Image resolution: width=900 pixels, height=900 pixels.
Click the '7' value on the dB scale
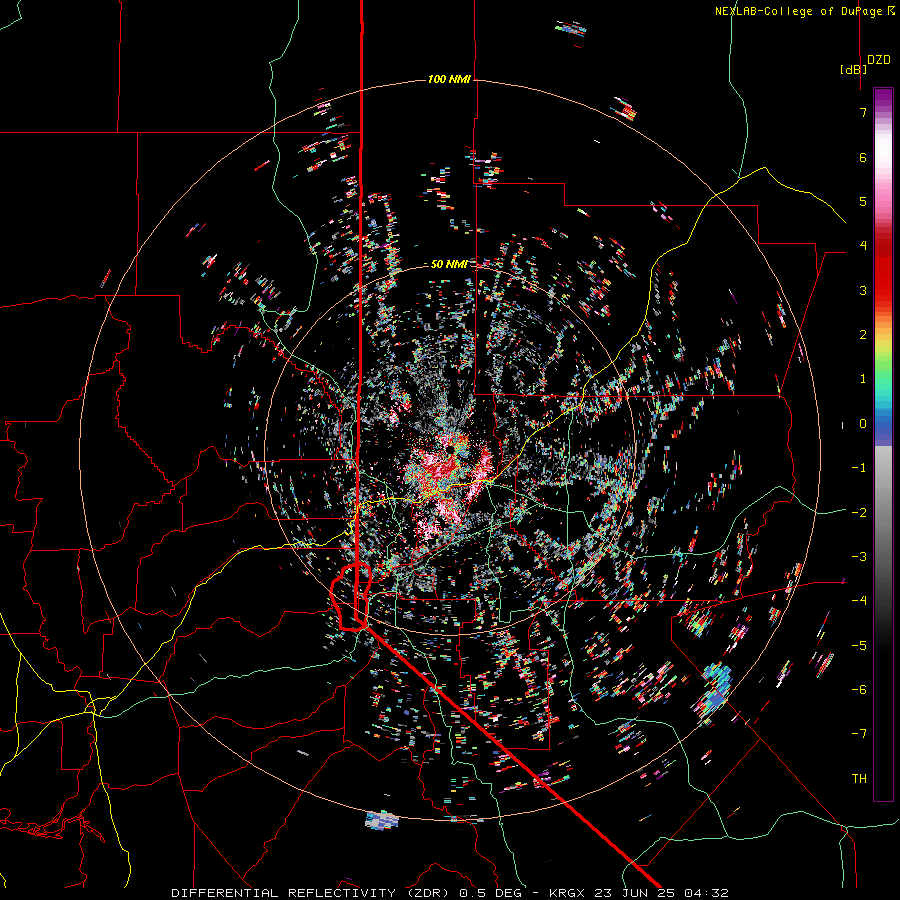pos(863,112)
